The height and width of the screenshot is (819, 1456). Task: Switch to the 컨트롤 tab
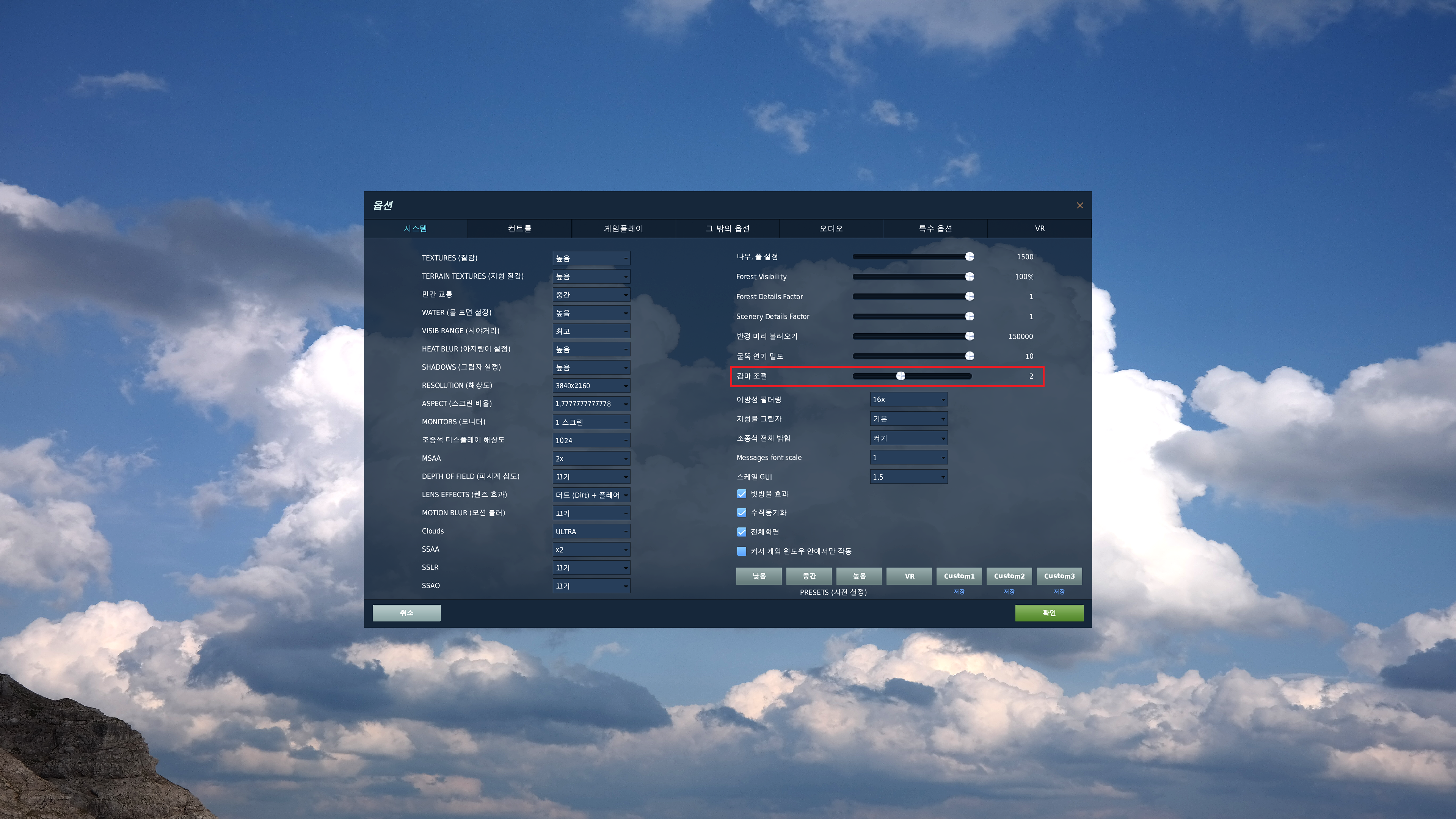[519, 228]
